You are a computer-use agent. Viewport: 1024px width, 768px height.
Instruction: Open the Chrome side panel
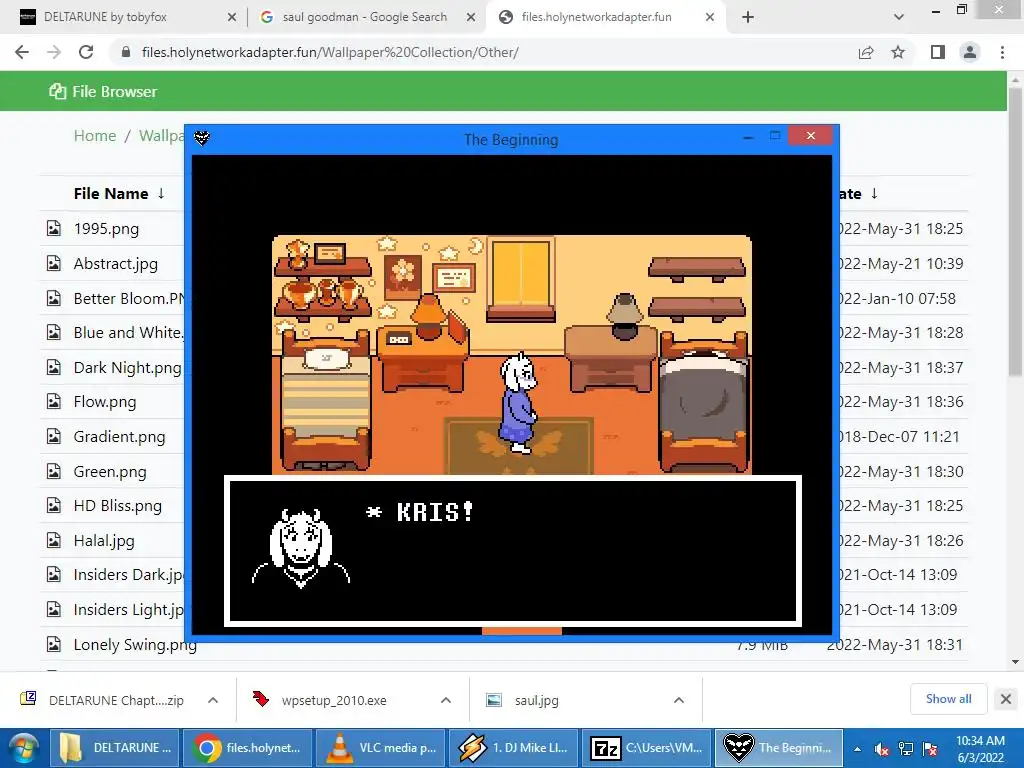[938, 52]
